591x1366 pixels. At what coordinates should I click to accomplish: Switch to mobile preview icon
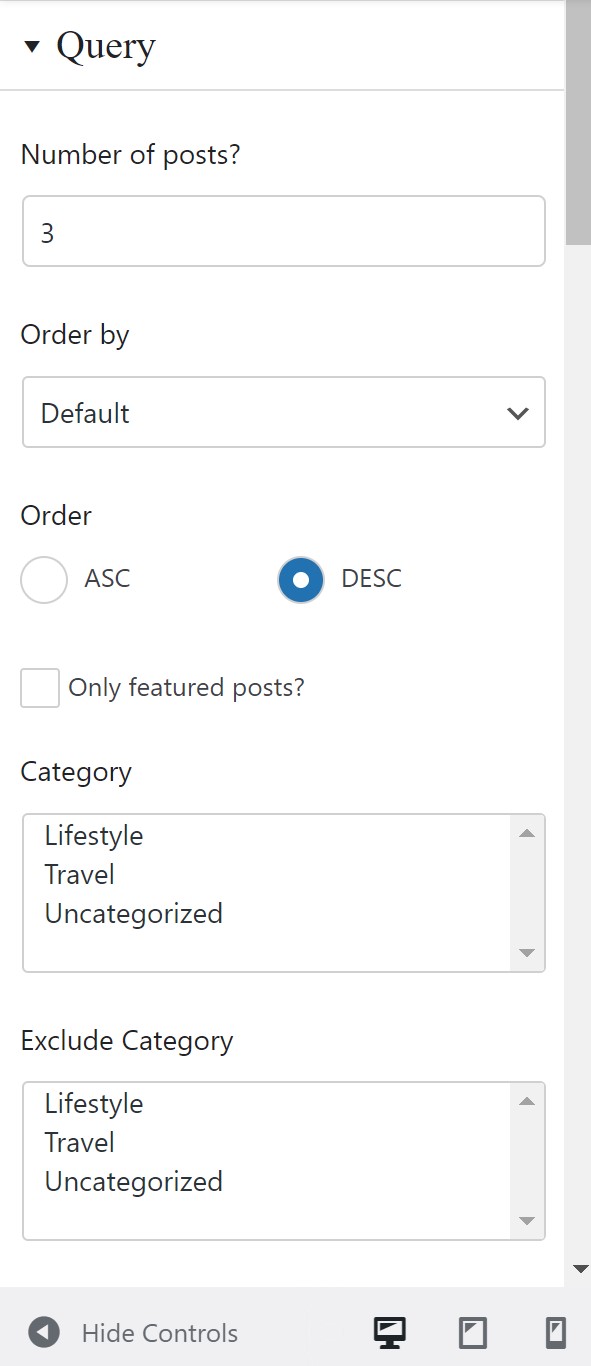coord(555,1332)
